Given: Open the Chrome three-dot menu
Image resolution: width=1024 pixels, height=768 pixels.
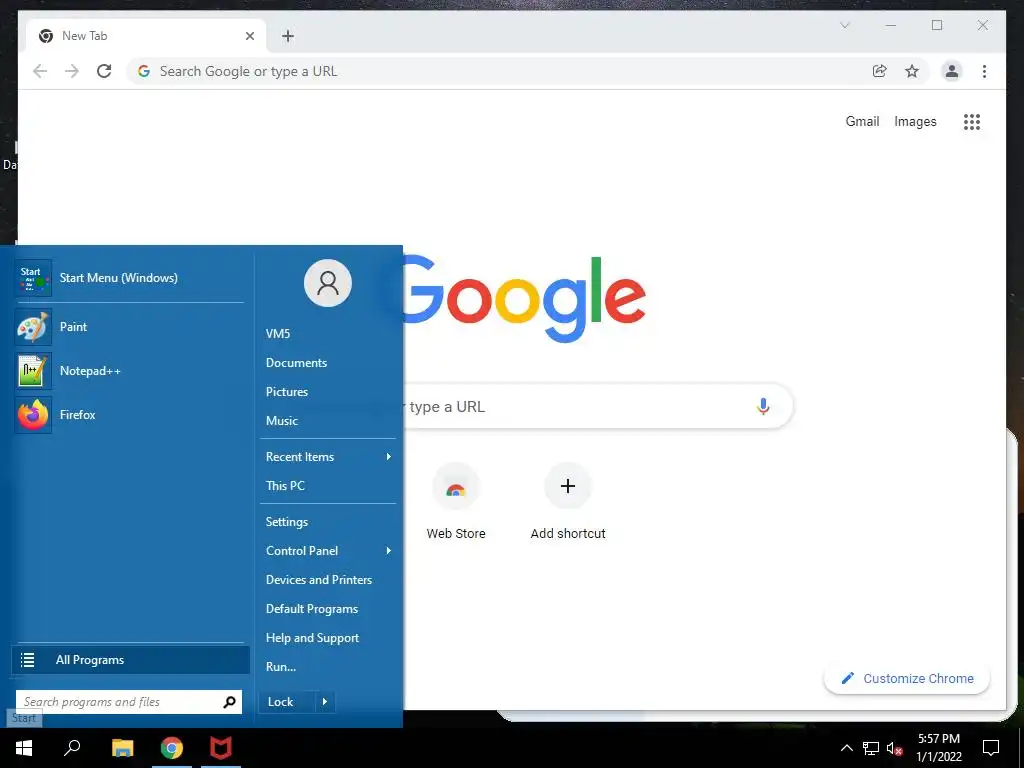Looking at the screenshot, I should [x=984, y=71].
